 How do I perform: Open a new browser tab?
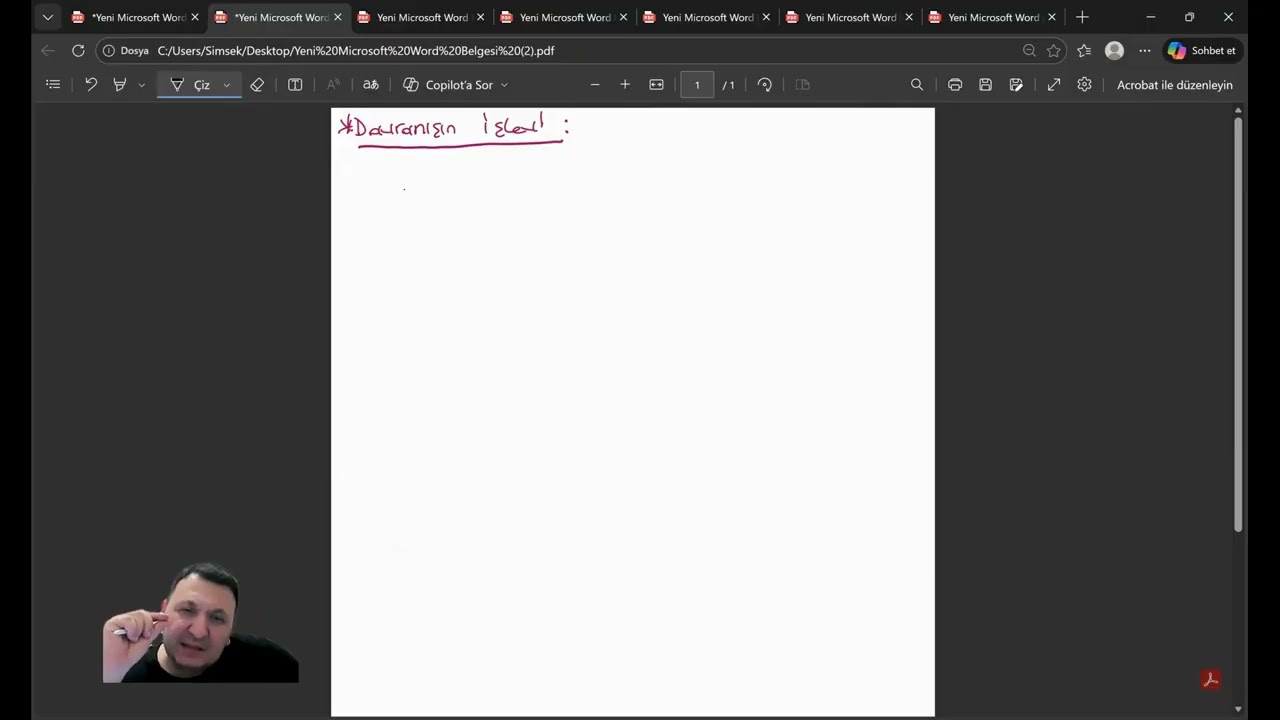(1082, 17)
